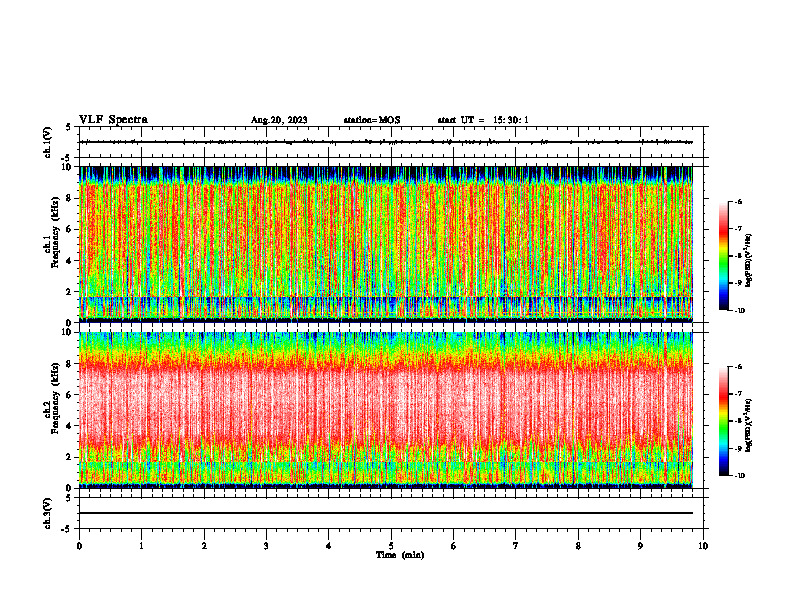
Task: Click the '-5' tick on ch.3(V) axis
Action: [67, 529]
